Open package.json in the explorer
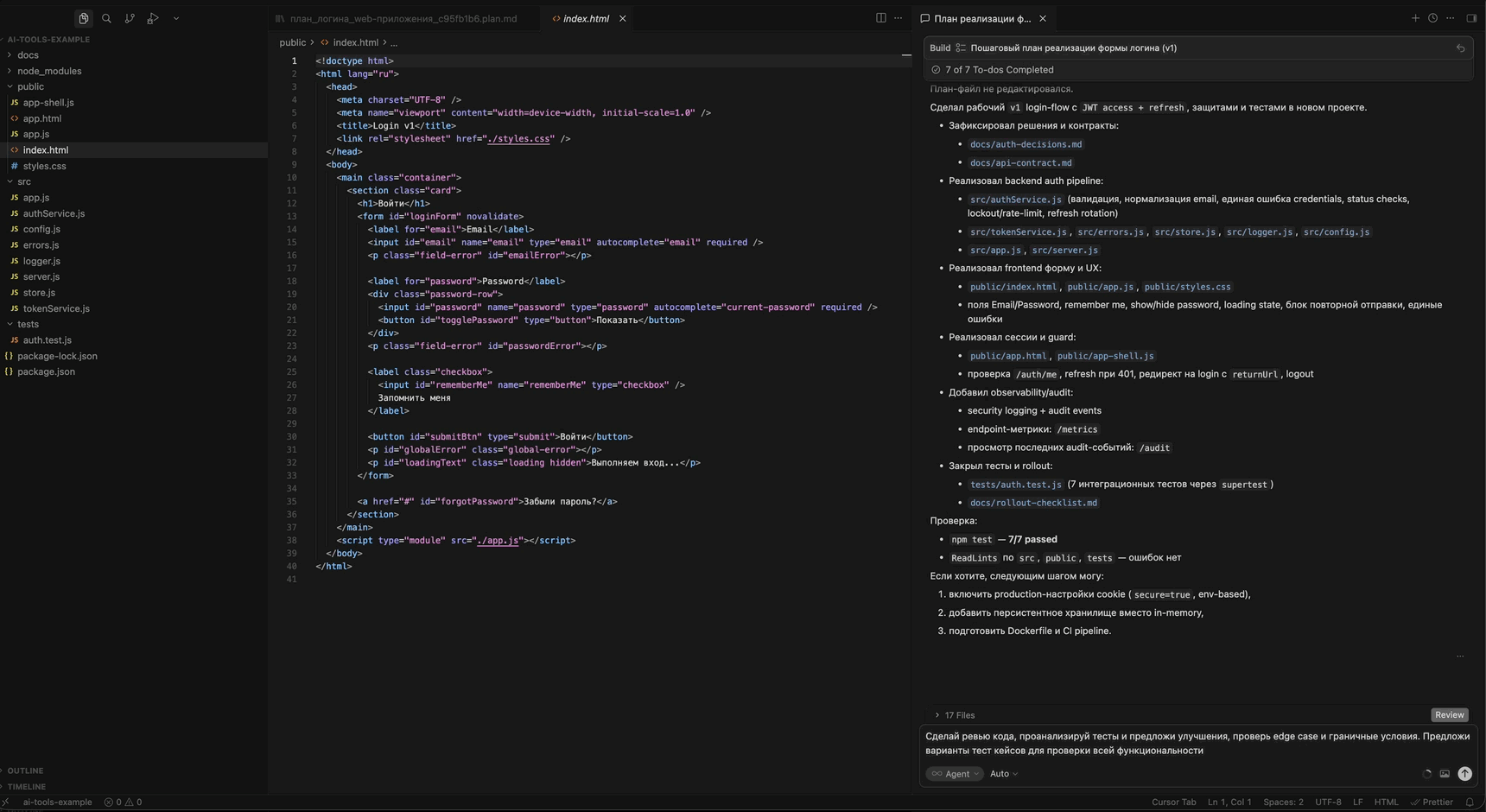Viewport: 1486px width, 812px height. click(46, 371)
